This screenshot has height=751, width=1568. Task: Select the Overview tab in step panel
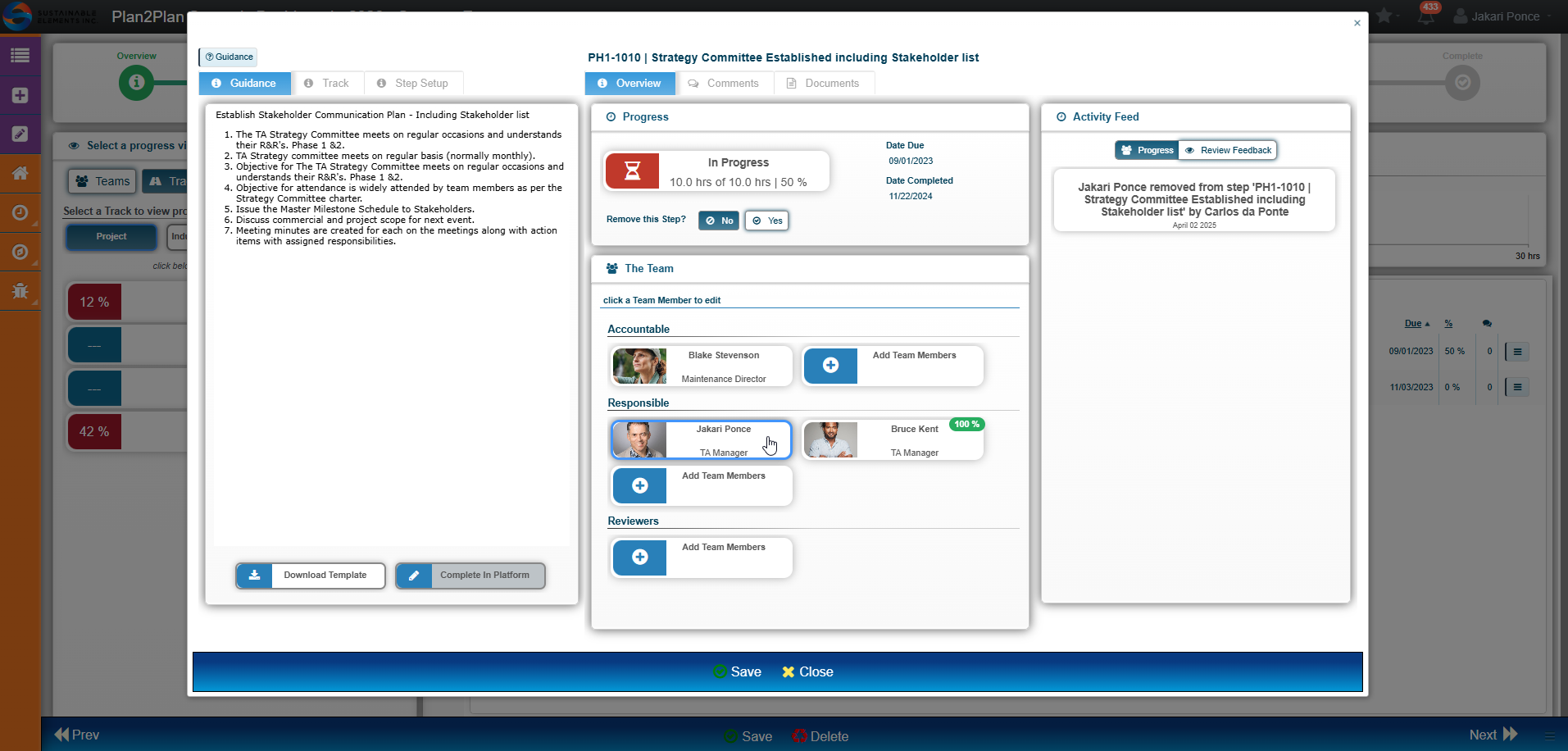coord(629,83)
